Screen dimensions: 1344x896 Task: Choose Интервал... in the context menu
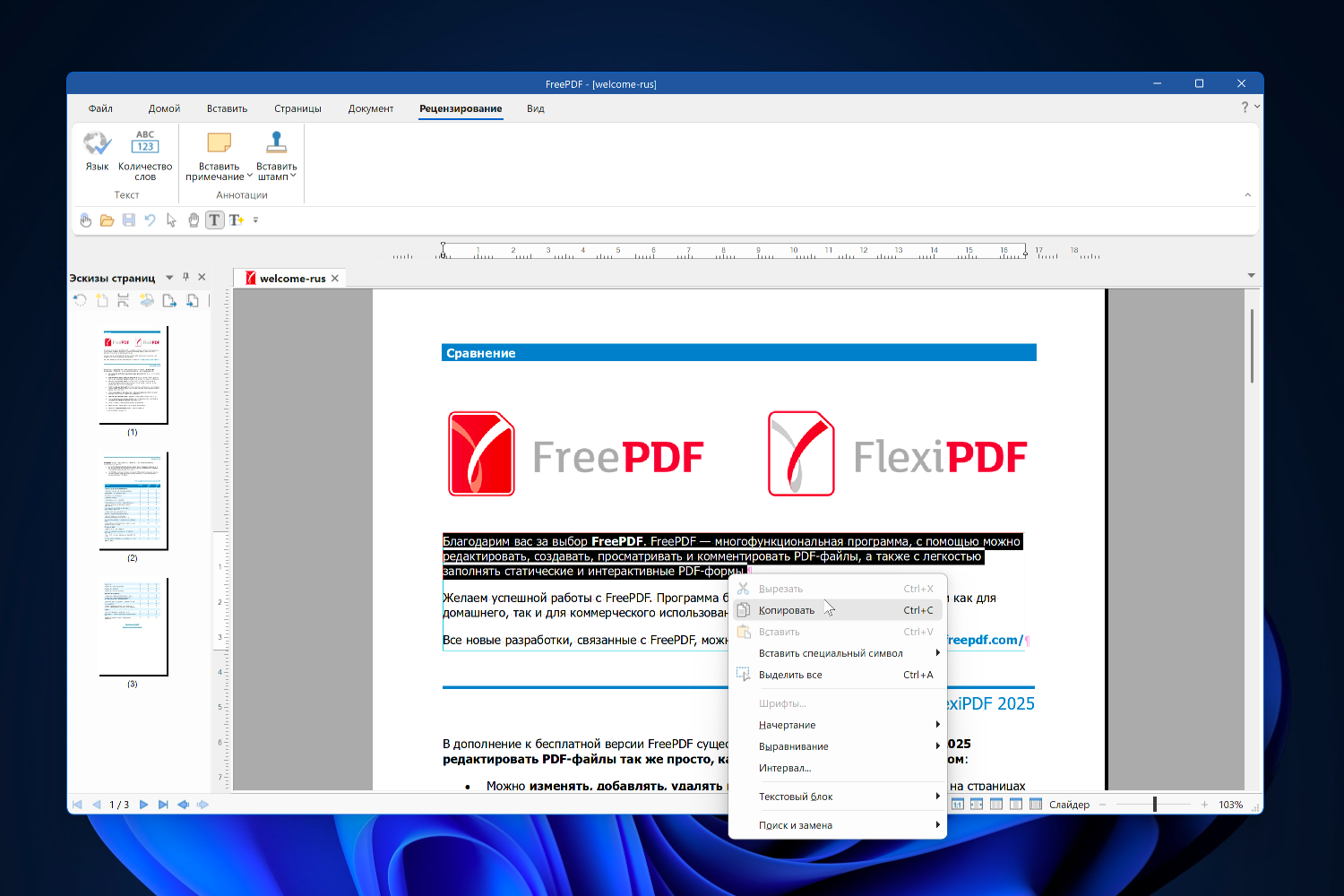coord(838,768)
